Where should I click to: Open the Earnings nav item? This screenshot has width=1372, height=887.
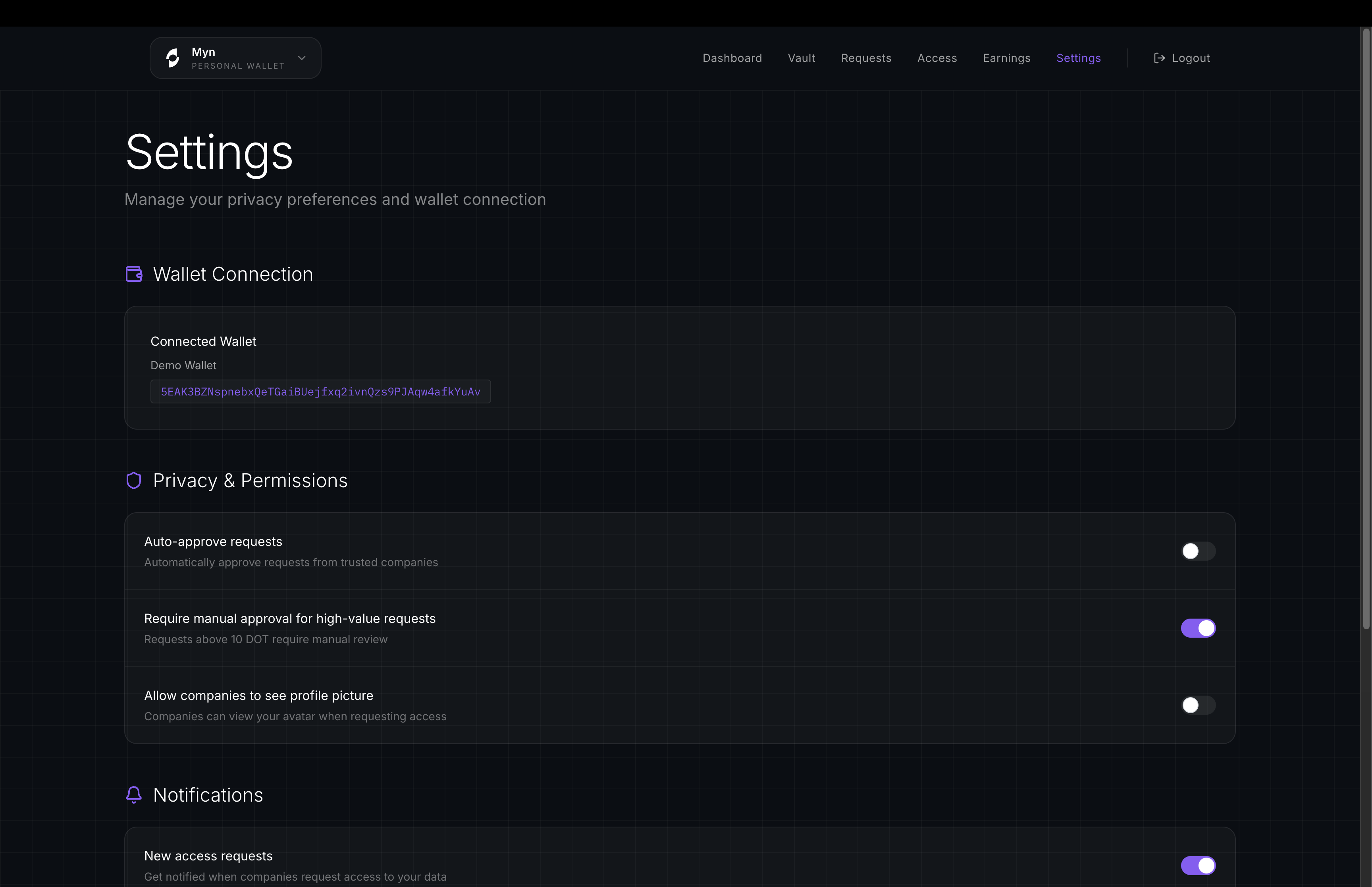(1006, 58)
